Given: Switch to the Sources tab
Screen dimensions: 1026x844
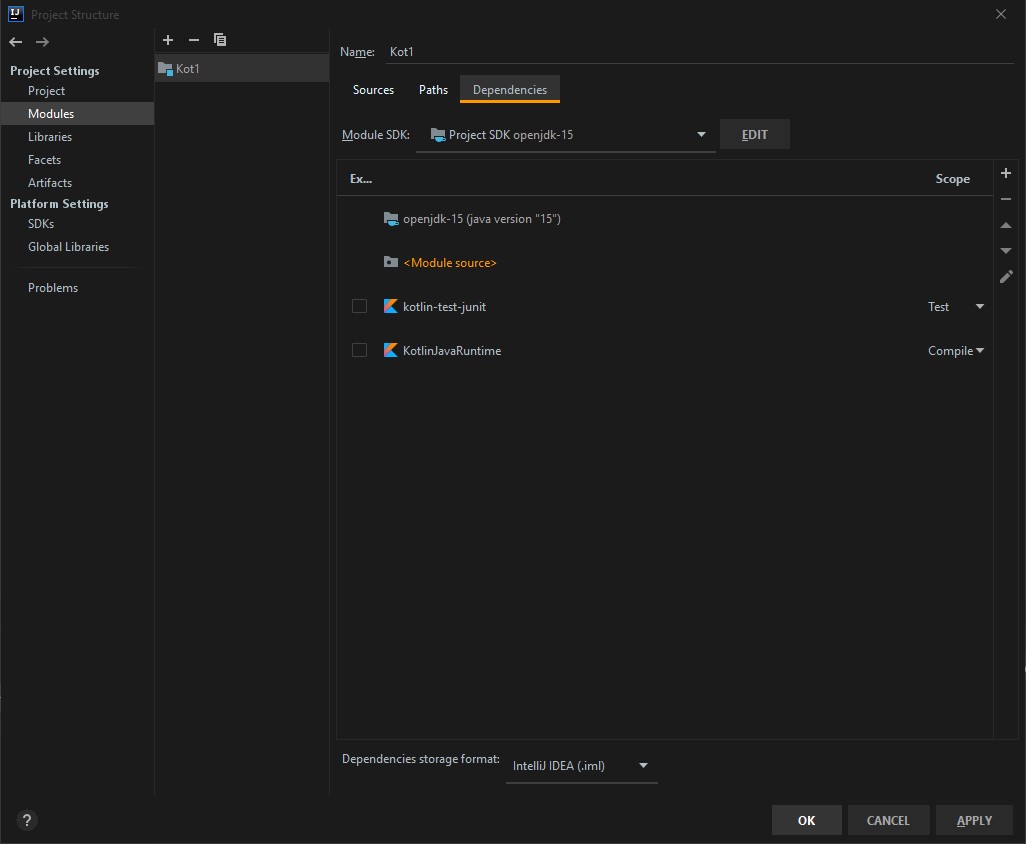Looking at the screenshot, I should click(373, 89).
